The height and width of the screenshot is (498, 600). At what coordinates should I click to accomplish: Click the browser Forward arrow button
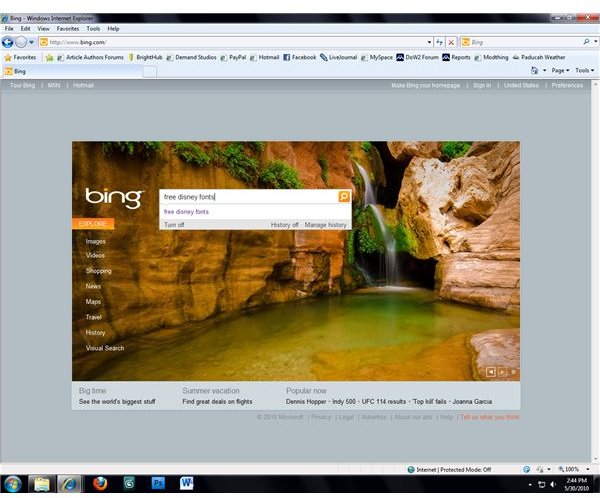tap(21, 42)
